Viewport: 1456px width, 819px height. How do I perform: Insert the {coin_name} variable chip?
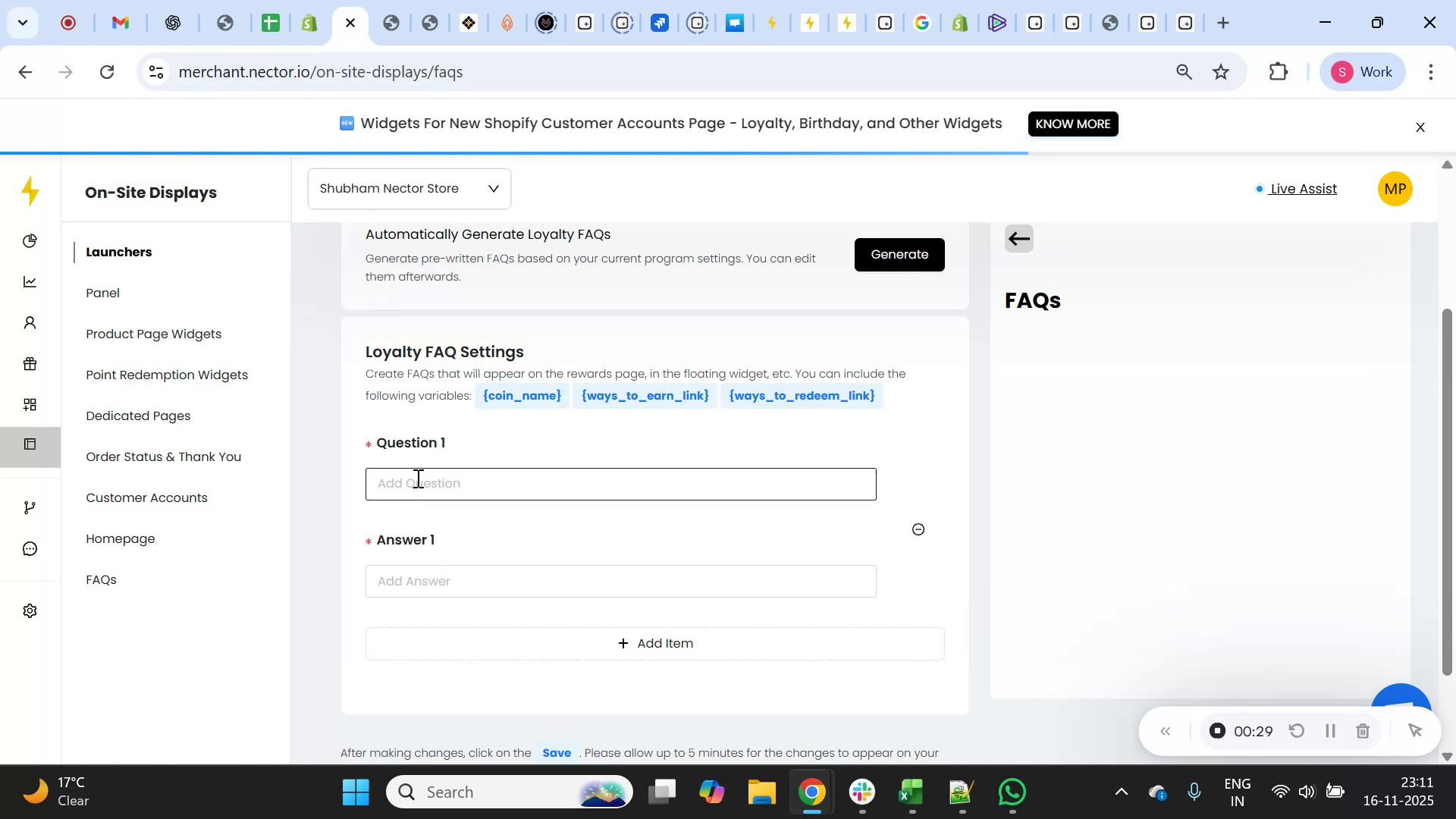click(x=522, y=395)
